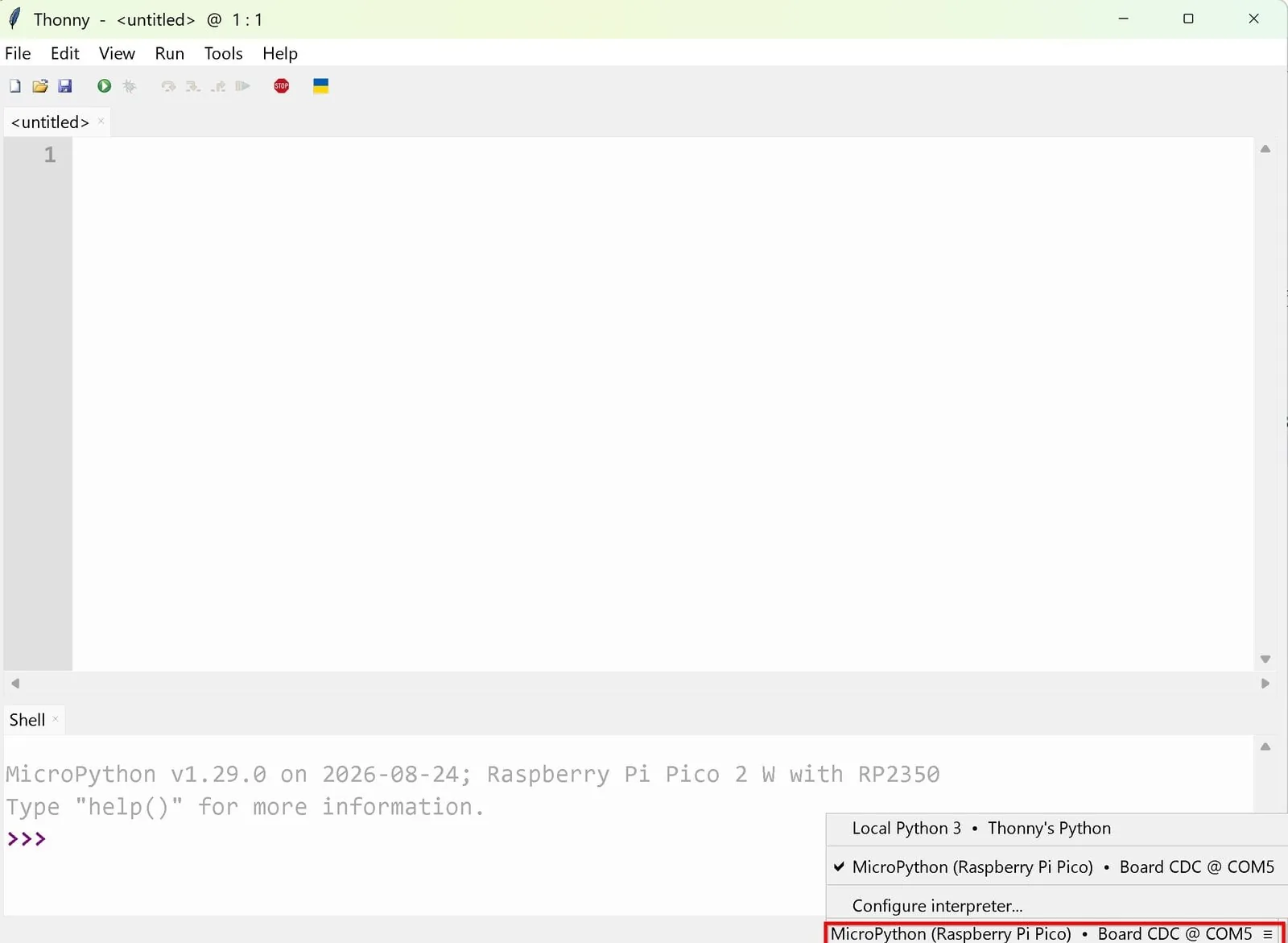Click the Resume toolbar icon

[x=242, y=86]
